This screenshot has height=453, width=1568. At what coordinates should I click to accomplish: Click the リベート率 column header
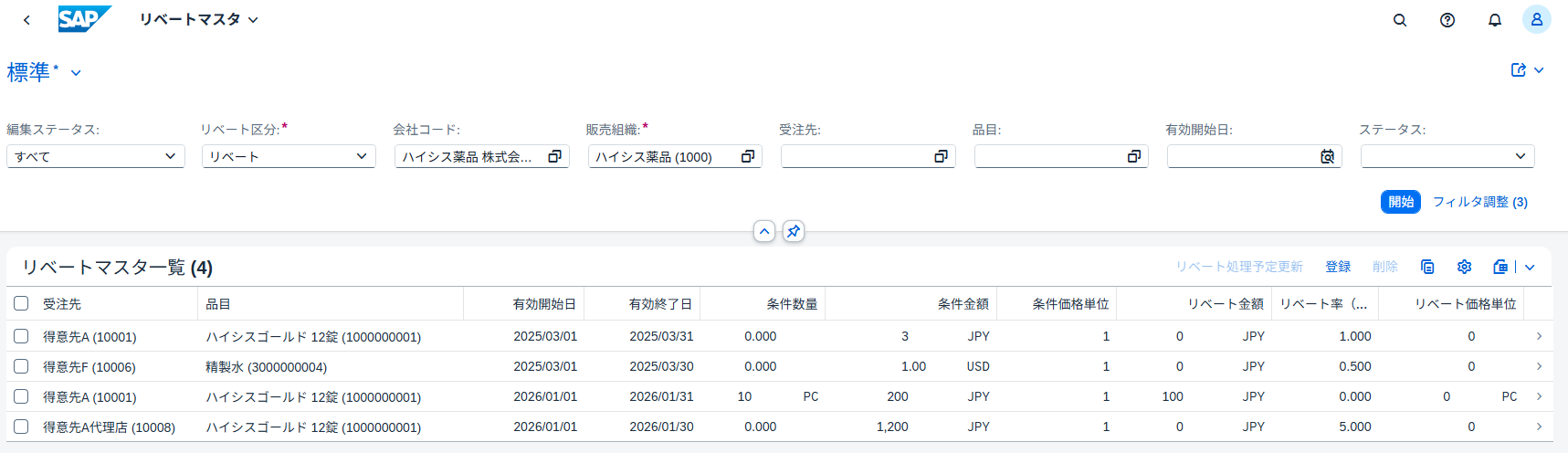tap(1325, 303)
